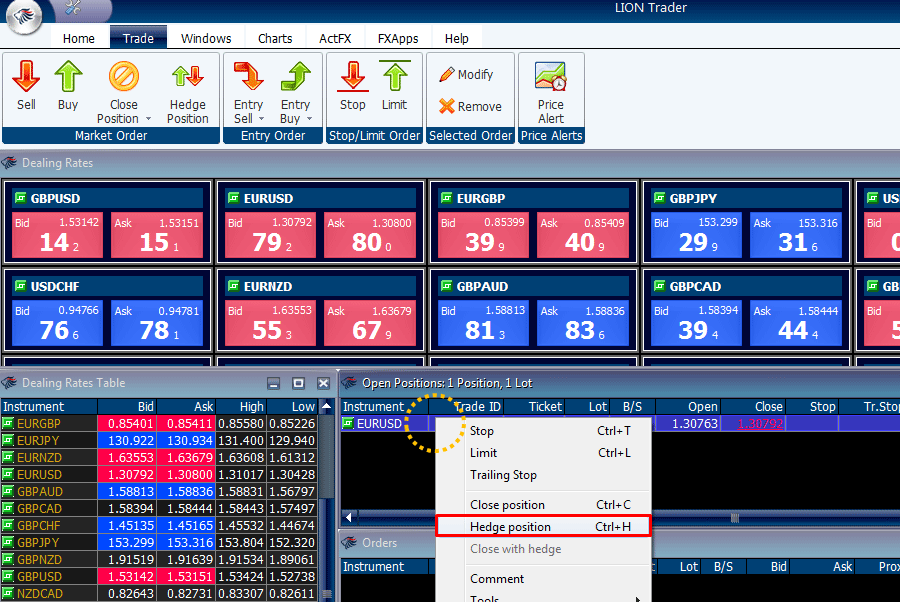Sort rates table by High column header
The width and height of the screenshot is (900, 602).
(x=241, y=406)
